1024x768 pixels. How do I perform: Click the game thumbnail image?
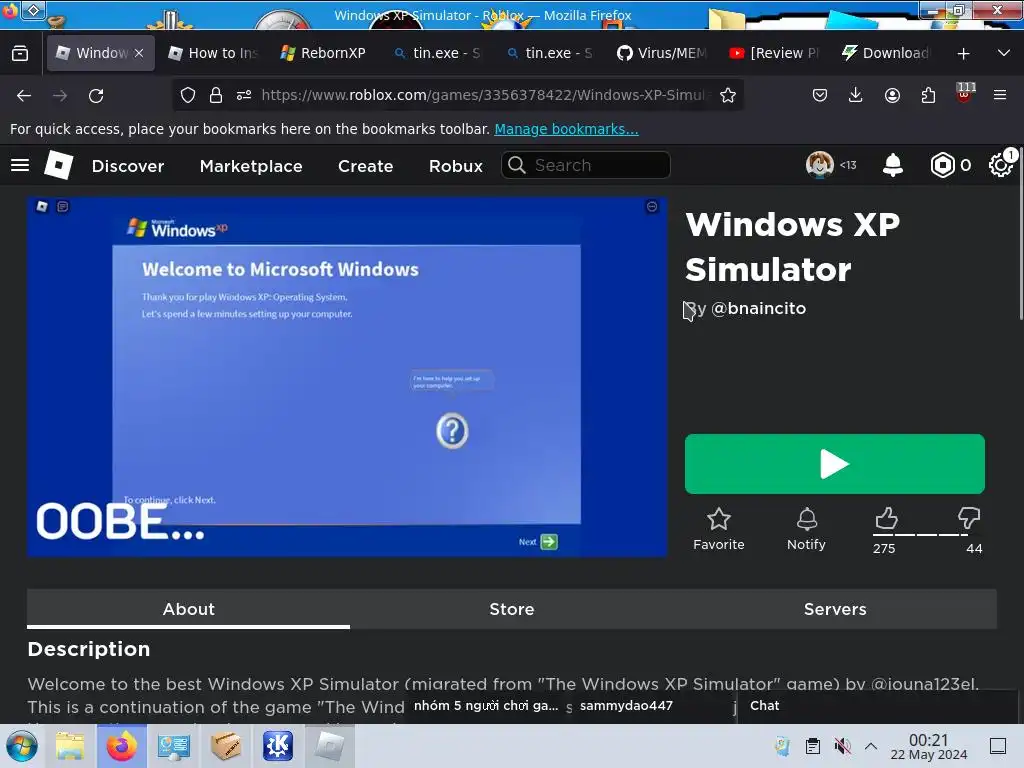[347, 377]
